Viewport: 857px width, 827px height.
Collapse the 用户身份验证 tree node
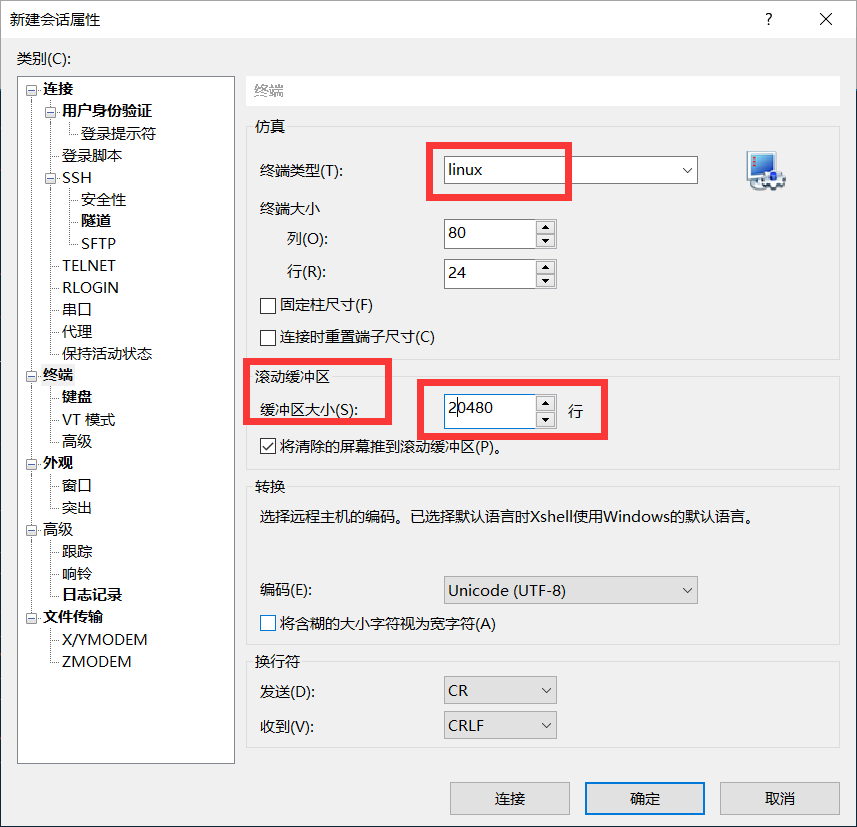[50, 112]
